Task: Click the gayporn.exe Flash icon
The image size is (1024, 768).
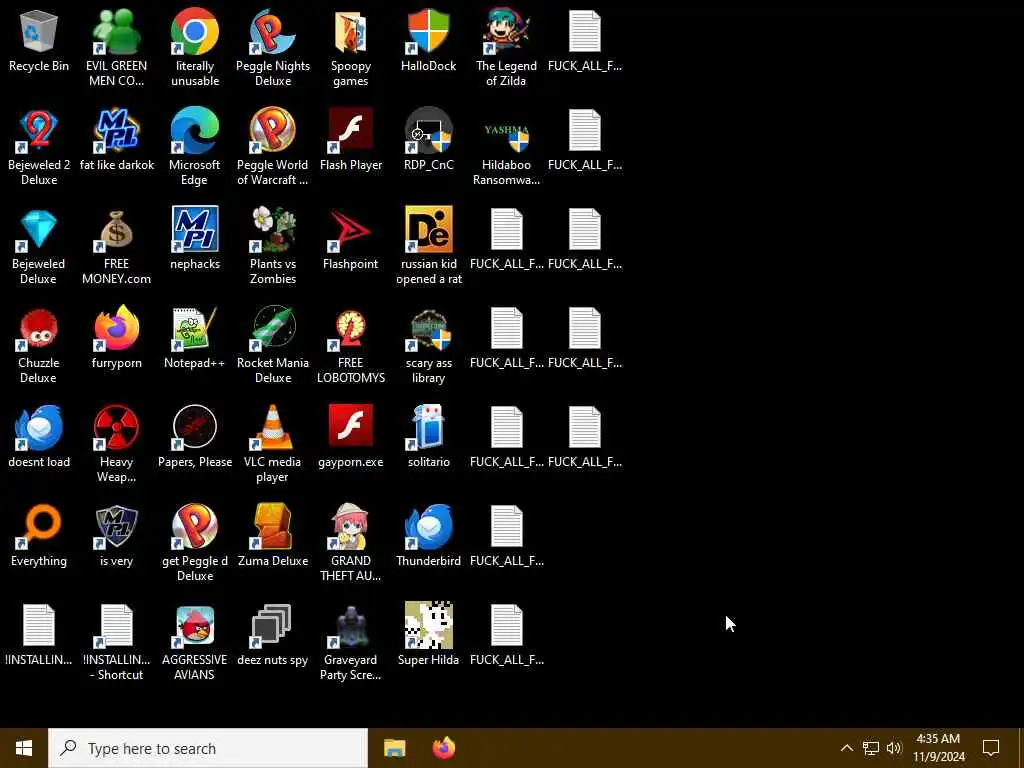Action: (351, 436)
